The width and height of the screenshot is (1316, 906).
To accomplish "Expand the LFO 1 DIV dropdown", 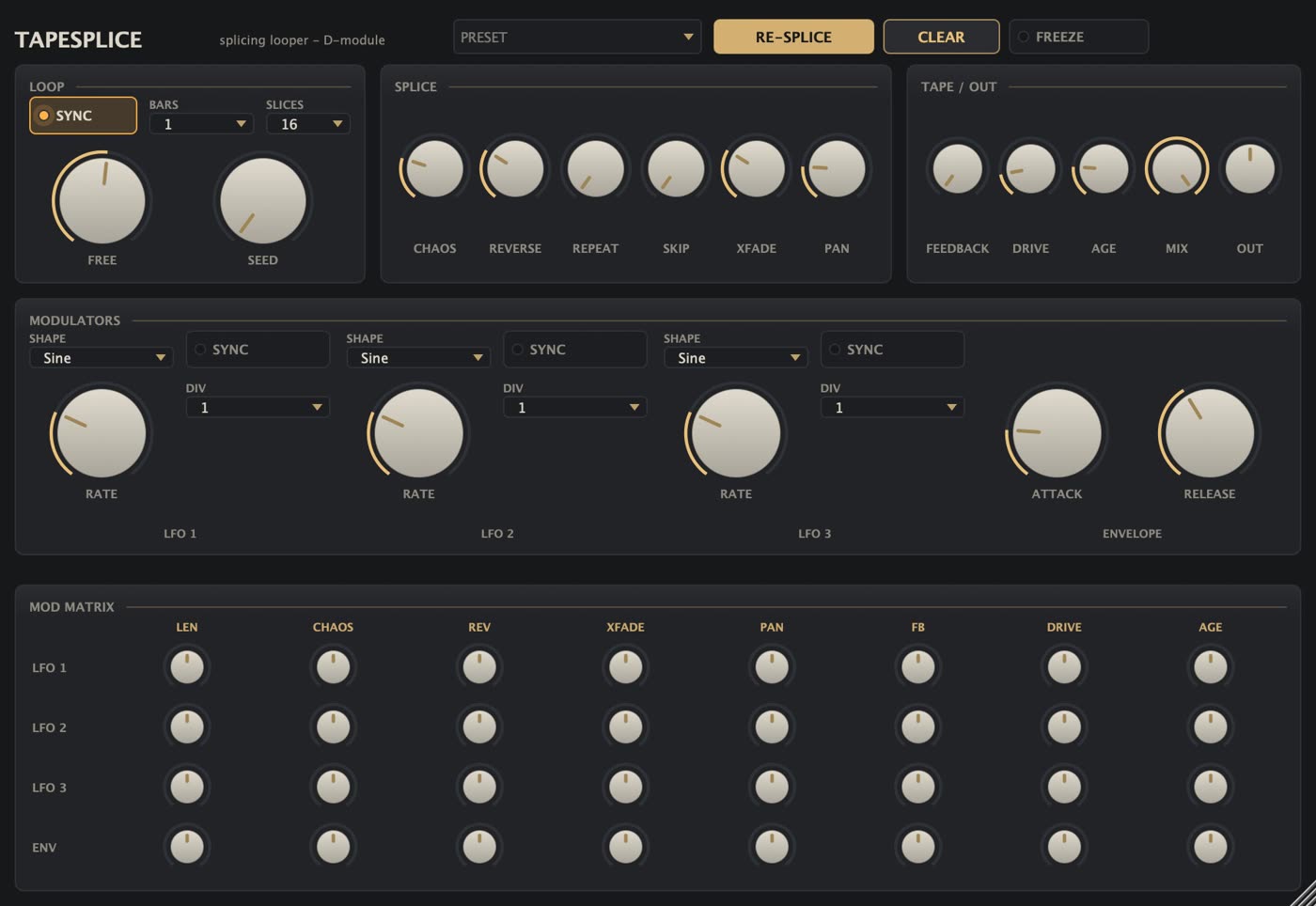I will (258, 408).
